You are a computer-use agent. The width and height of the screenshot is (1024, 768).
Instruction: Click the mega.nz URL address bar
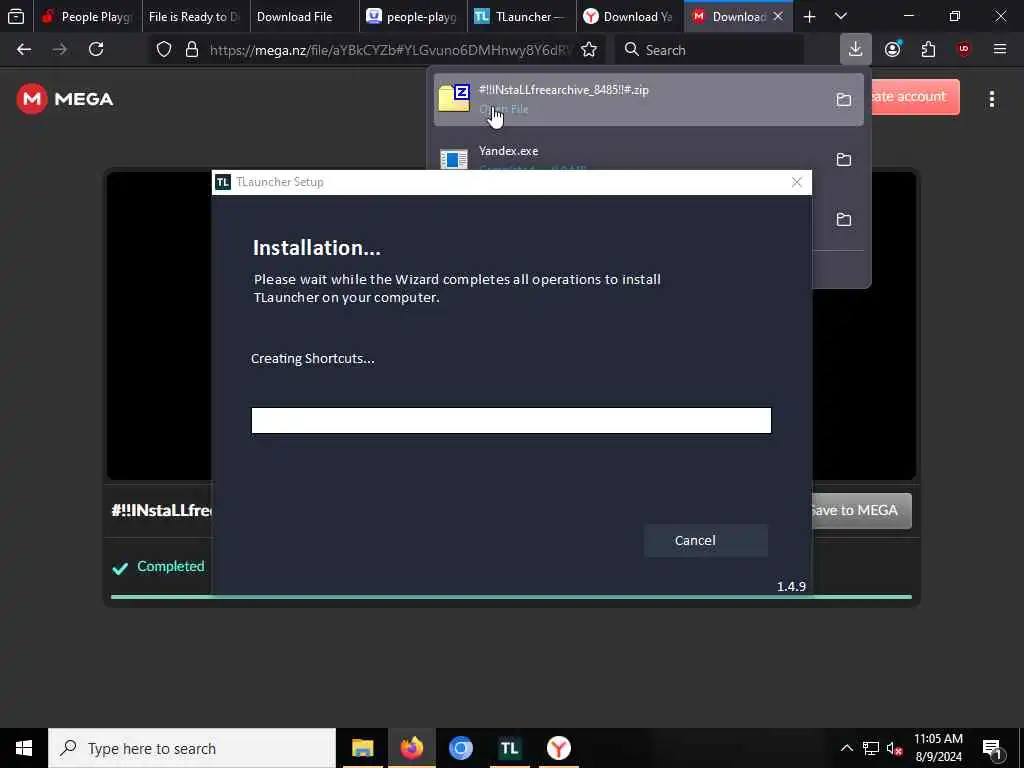click(391, 50)
